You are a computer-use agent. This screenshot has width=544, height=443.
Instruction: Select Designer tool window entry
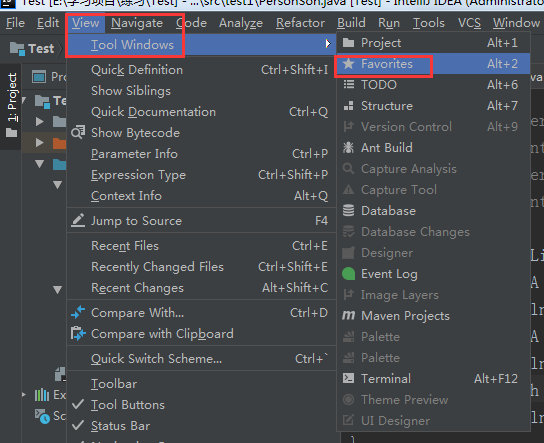[x=434, y=253]
